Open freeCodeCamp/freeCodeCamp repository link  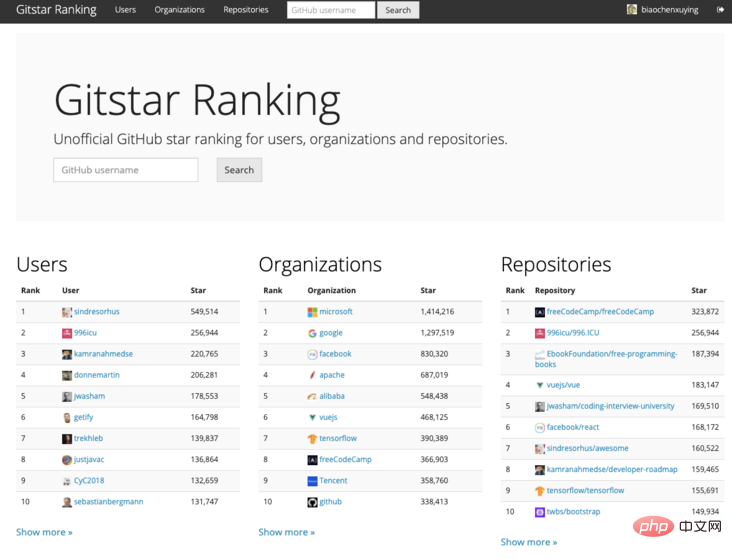point(600,311)
